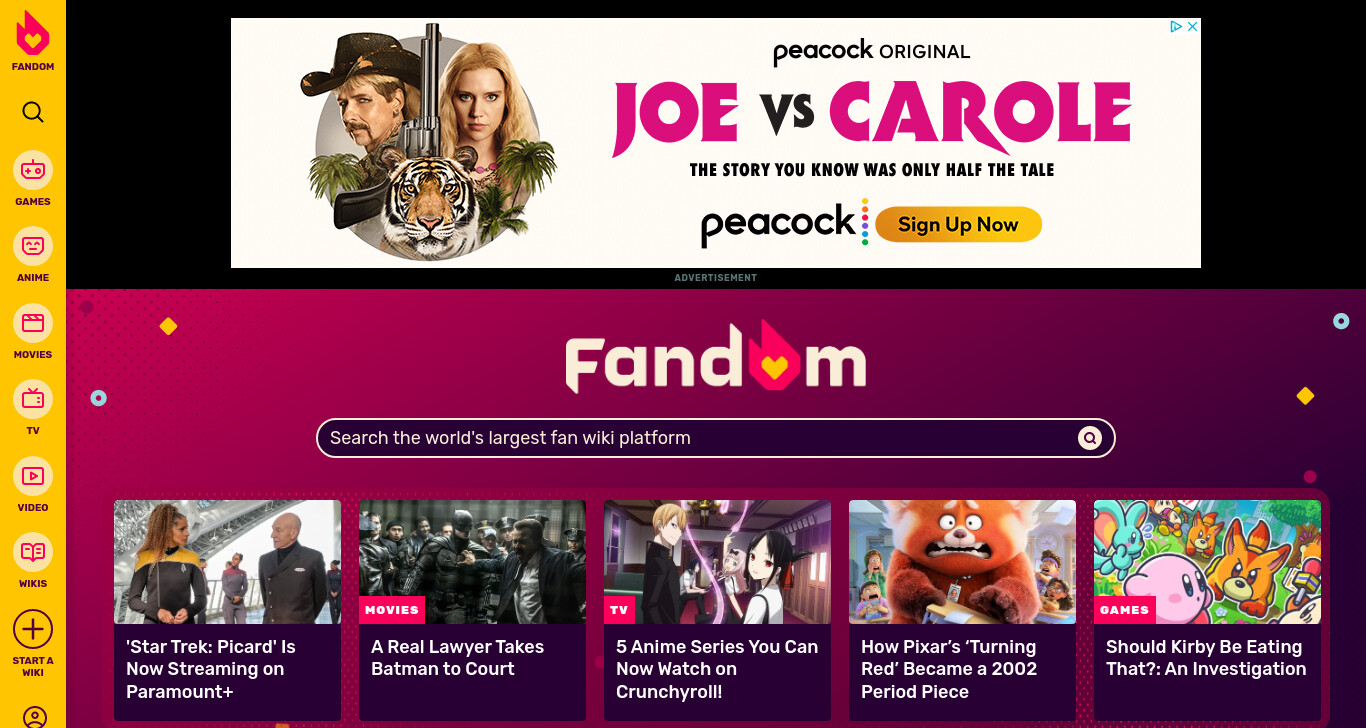Go to the TV icon
Viewport: 1366px width, 728px height.
(x=33, y=399)
